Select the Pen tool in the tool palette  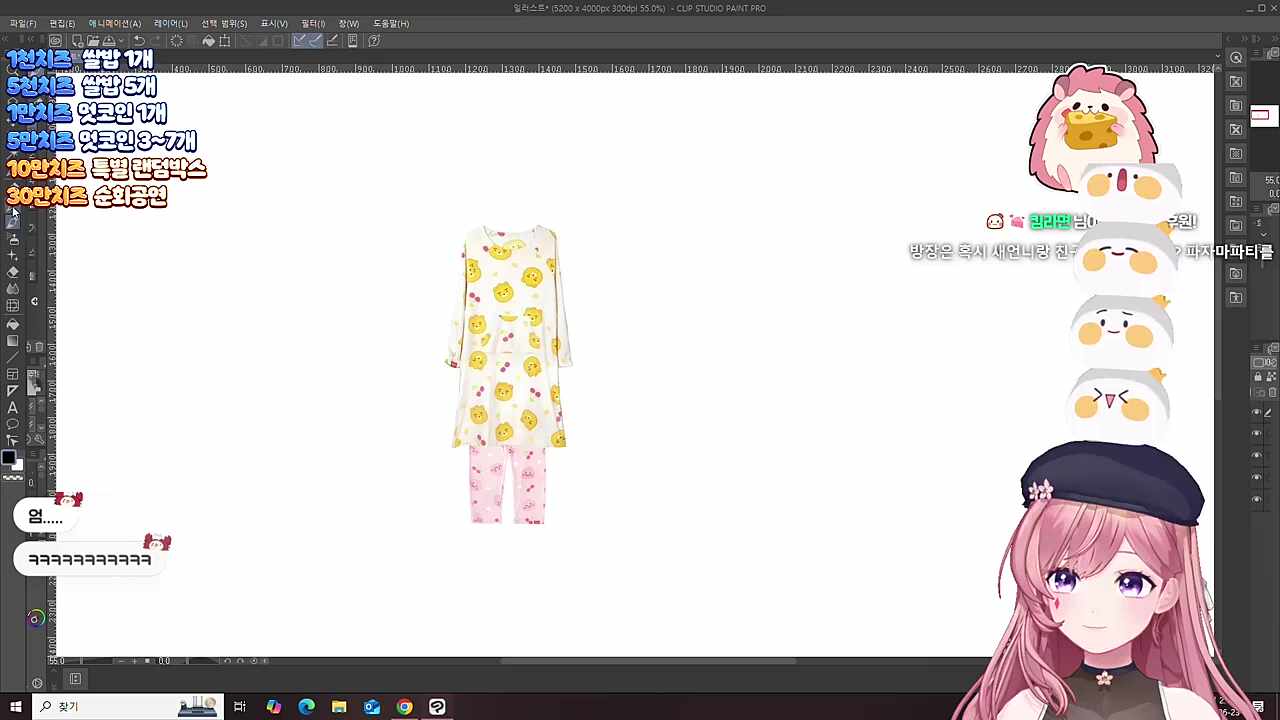[x=13, y=222]
